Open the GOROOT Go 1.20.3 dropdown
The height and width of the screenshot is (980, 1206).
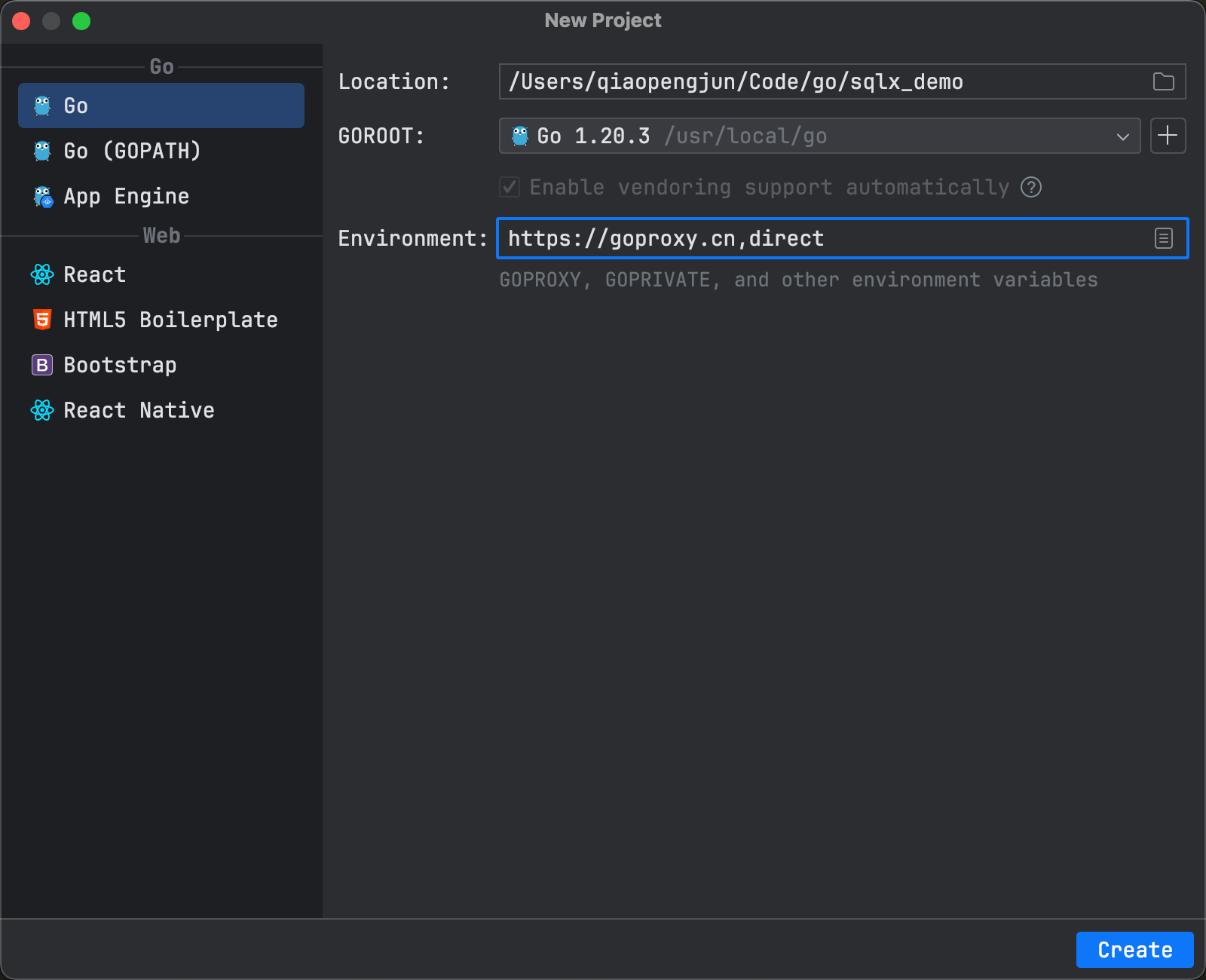pos(819,136)
